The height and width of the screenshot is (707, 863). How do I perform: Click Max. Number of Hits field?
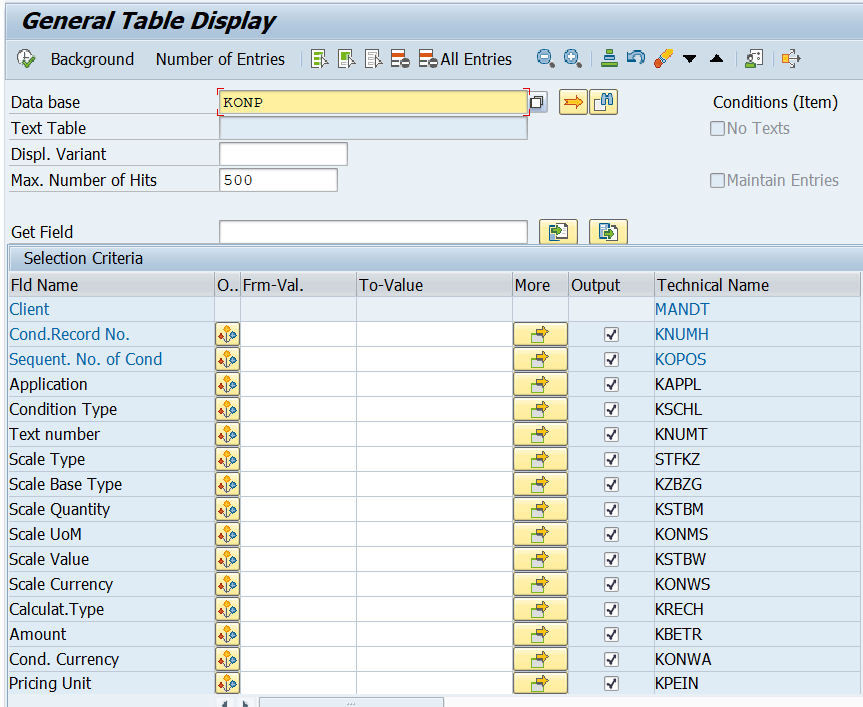pos(278,180)
